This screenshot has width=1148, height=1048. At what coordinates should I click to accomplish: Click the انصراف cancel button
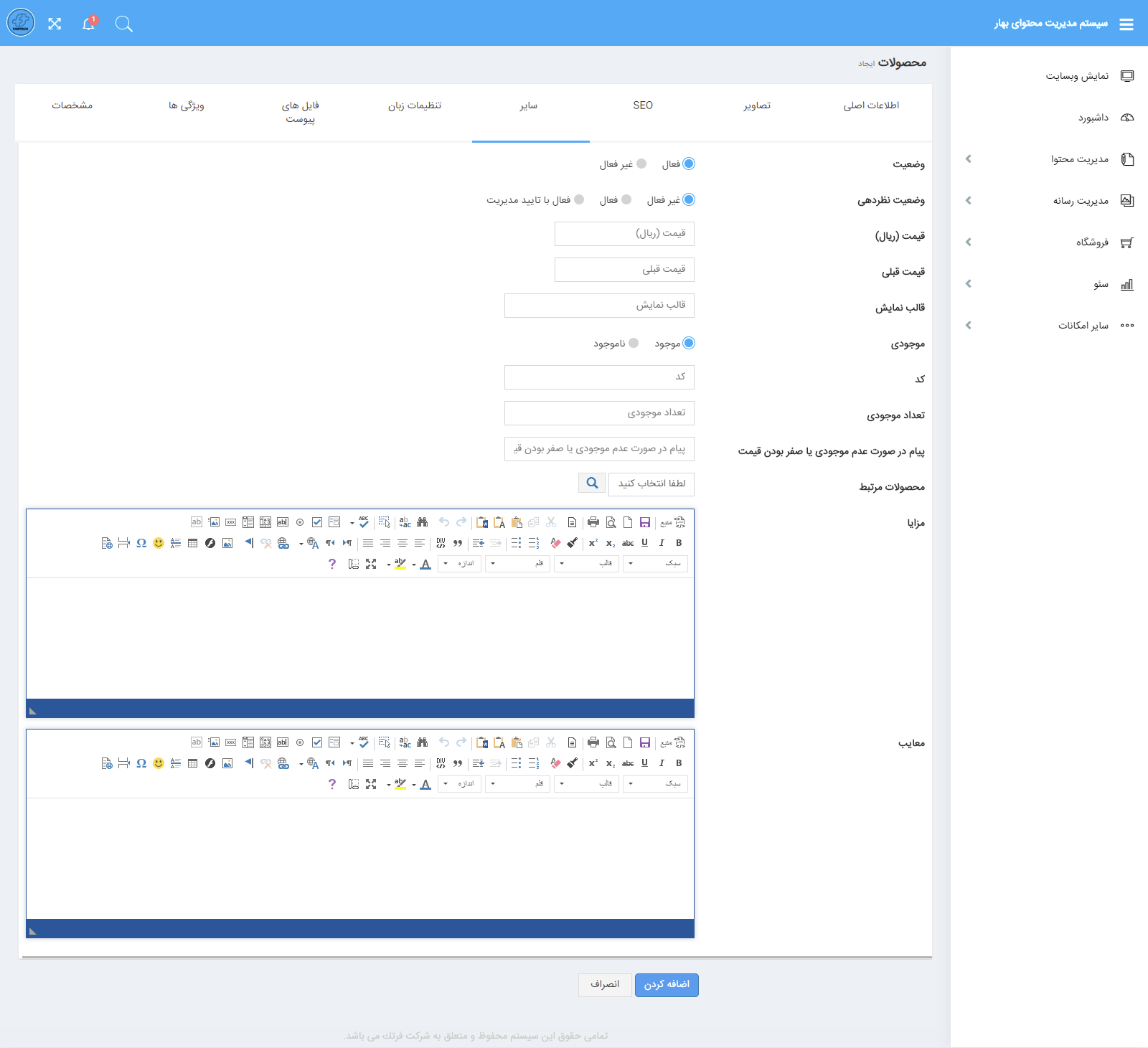click(605, 985)
